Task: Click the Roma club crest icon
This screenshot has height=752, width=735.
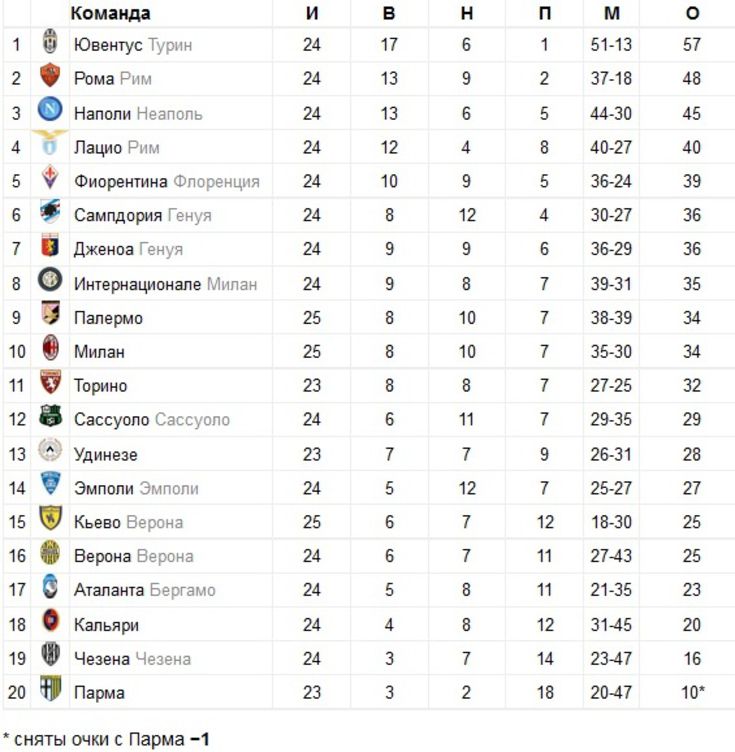Action: pos(50,75)
